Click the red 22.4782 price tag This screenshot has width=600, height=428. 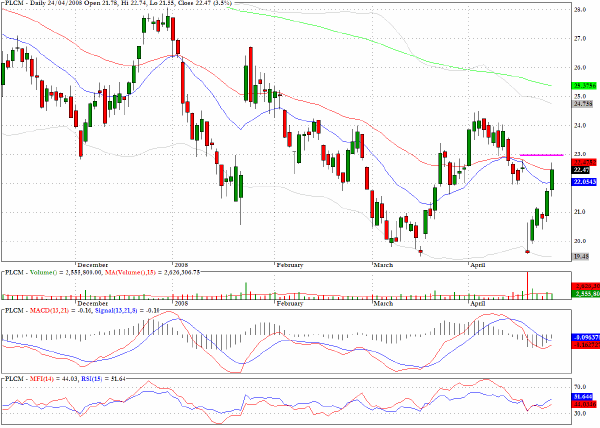point(585,163)
